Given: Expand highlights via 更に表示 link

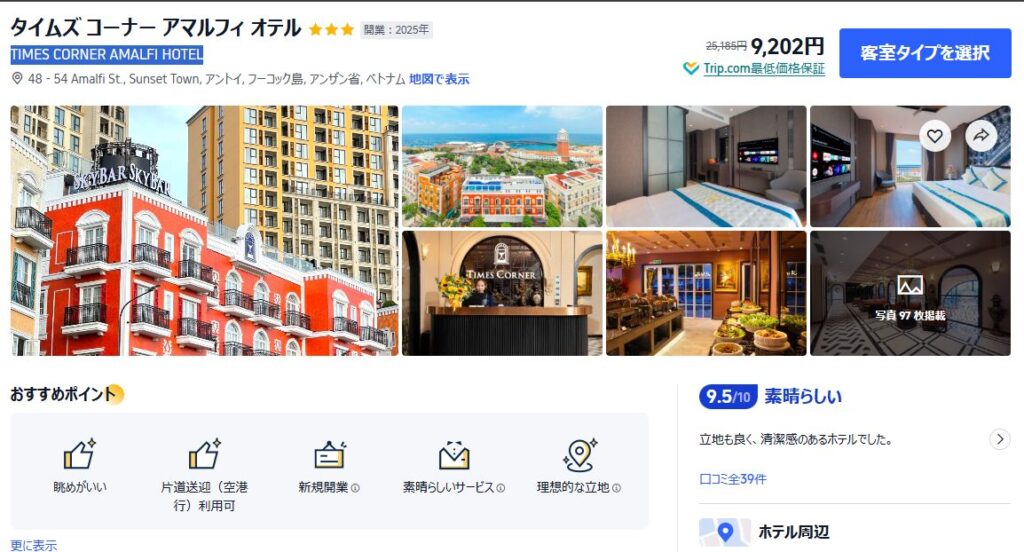Looking at the screenshot, I should pos(33,545).
